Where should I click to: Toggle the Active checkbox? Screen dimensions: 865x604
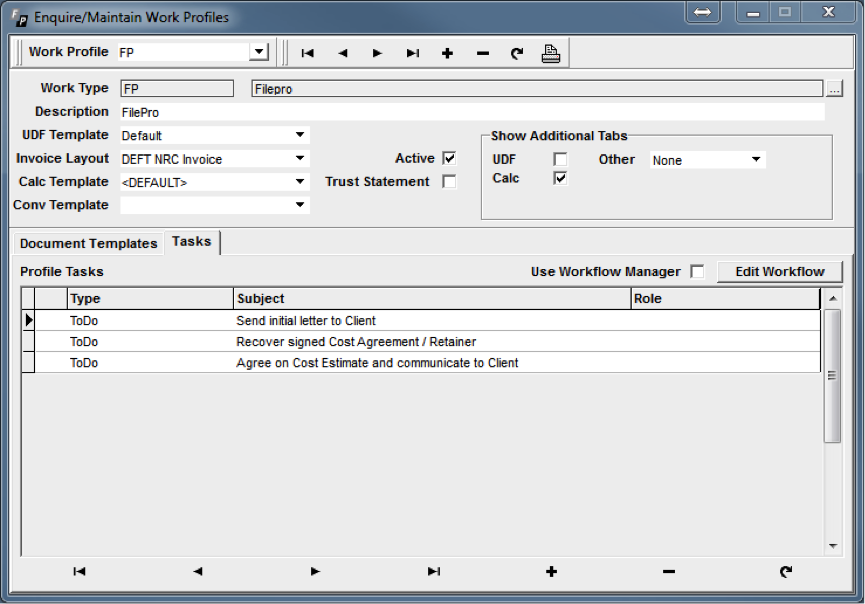point(449,158)
